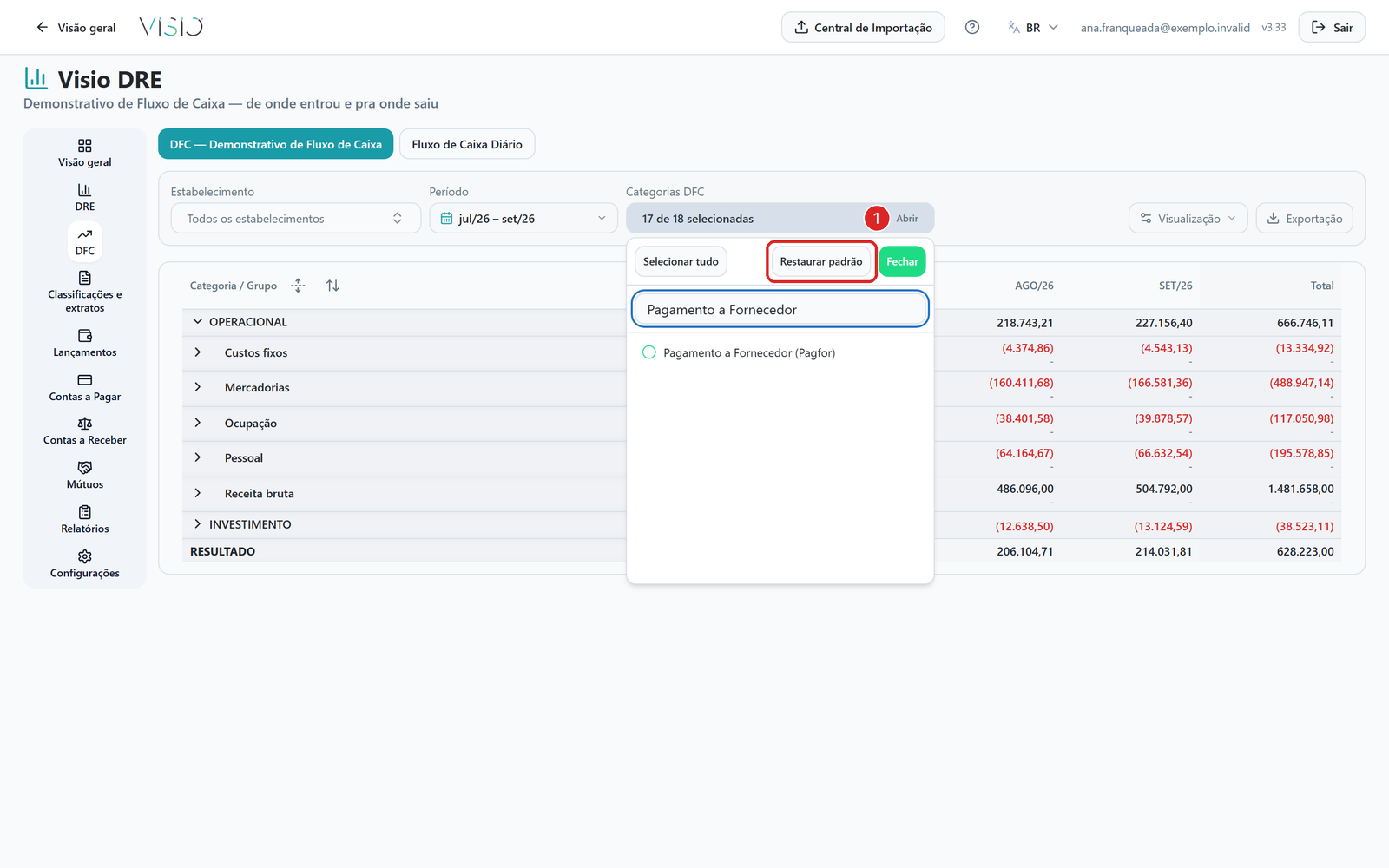Click the expand/collapse all rows icon
The width and height of the screenshot is (1389, 868).
coord(299,286)
